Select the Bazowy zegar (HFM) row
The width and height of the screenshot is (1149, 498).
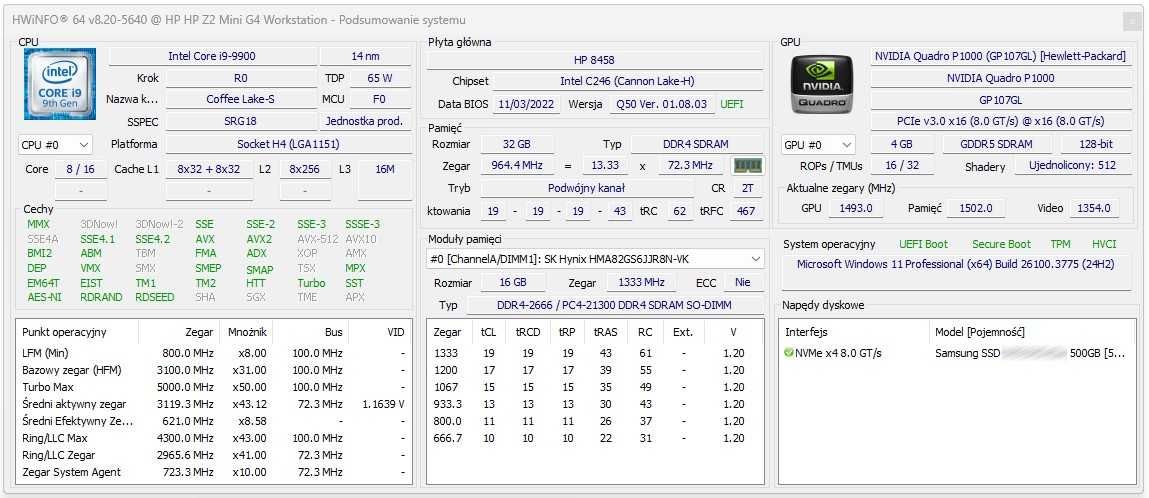pos(213,370)
